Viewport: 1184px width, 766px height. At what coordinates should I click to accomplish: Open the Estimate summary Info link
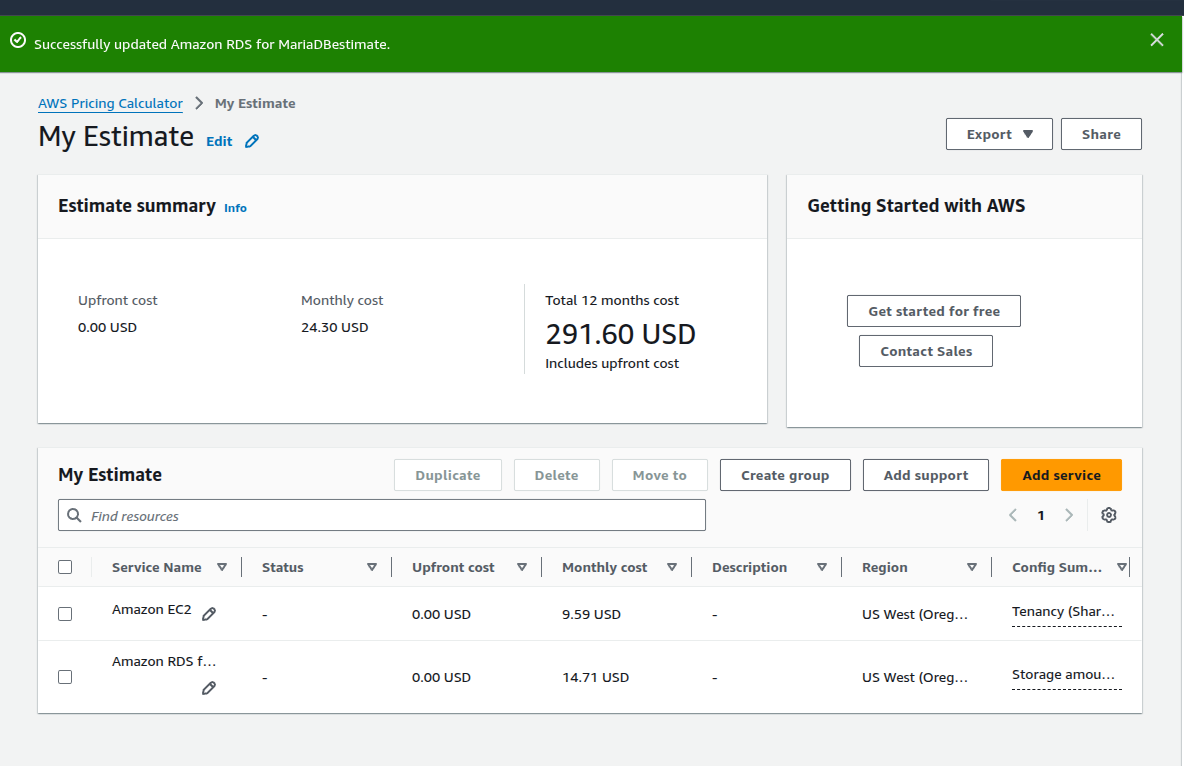coord(235,208)
